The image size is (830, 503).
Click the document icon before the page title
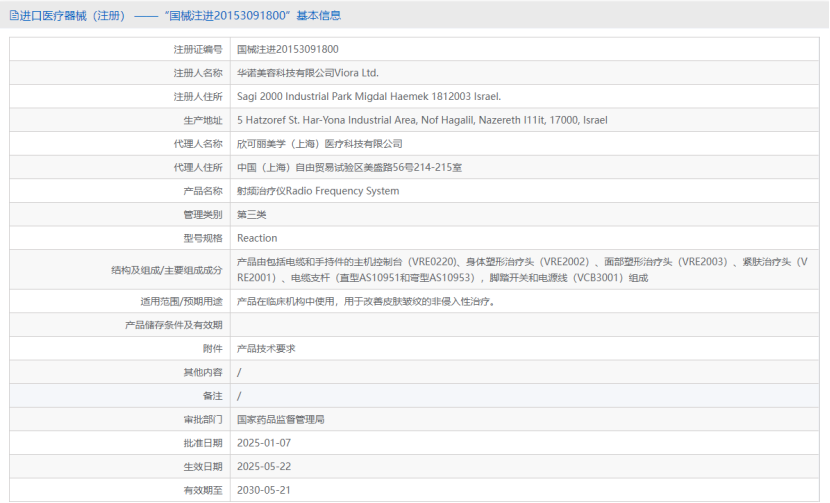coord(14,15)
